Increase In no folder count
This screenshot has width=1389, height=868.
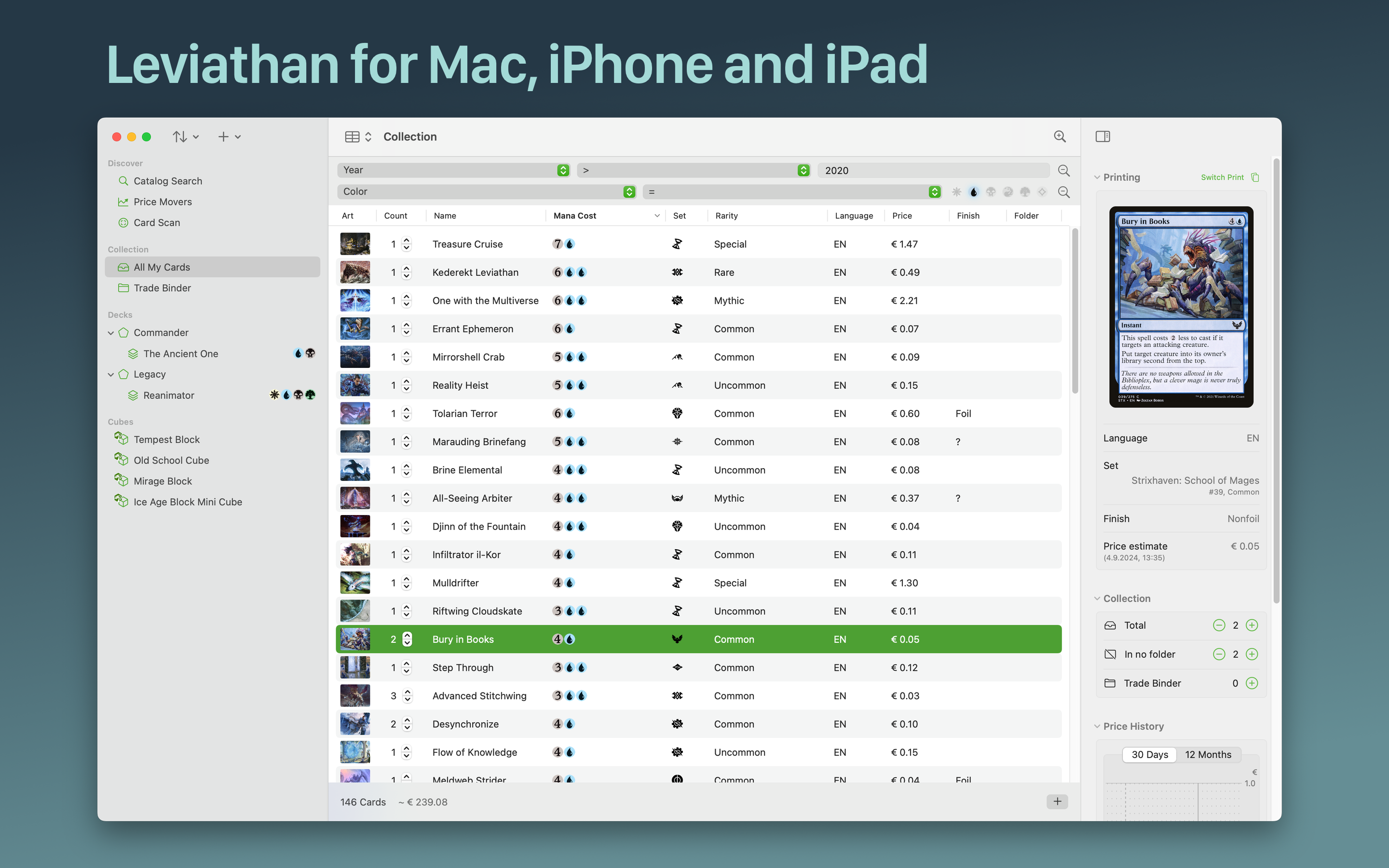coord(1252,654)
